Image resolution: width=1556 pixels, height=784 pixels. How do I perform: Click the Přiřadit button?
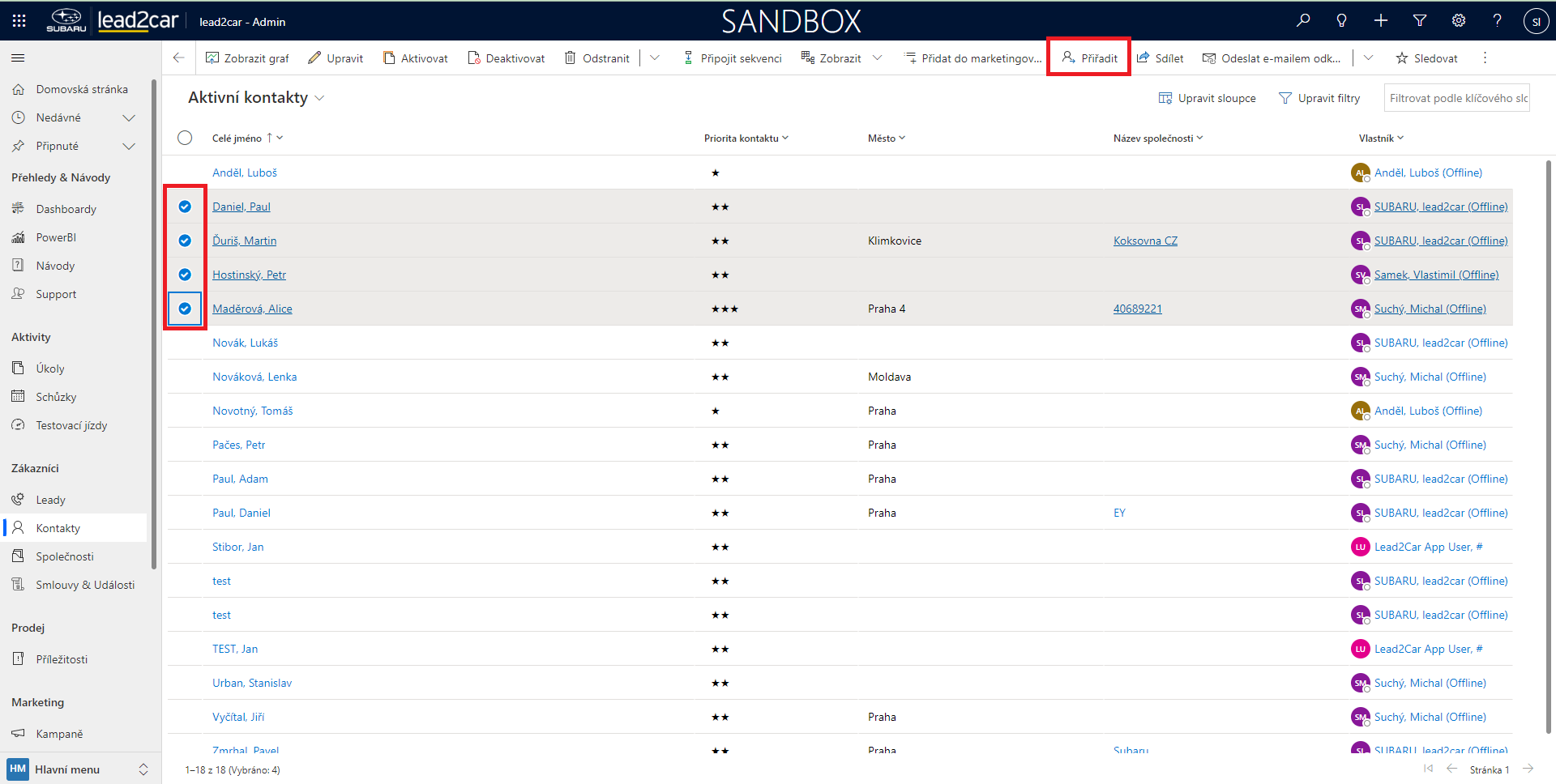1089,58
